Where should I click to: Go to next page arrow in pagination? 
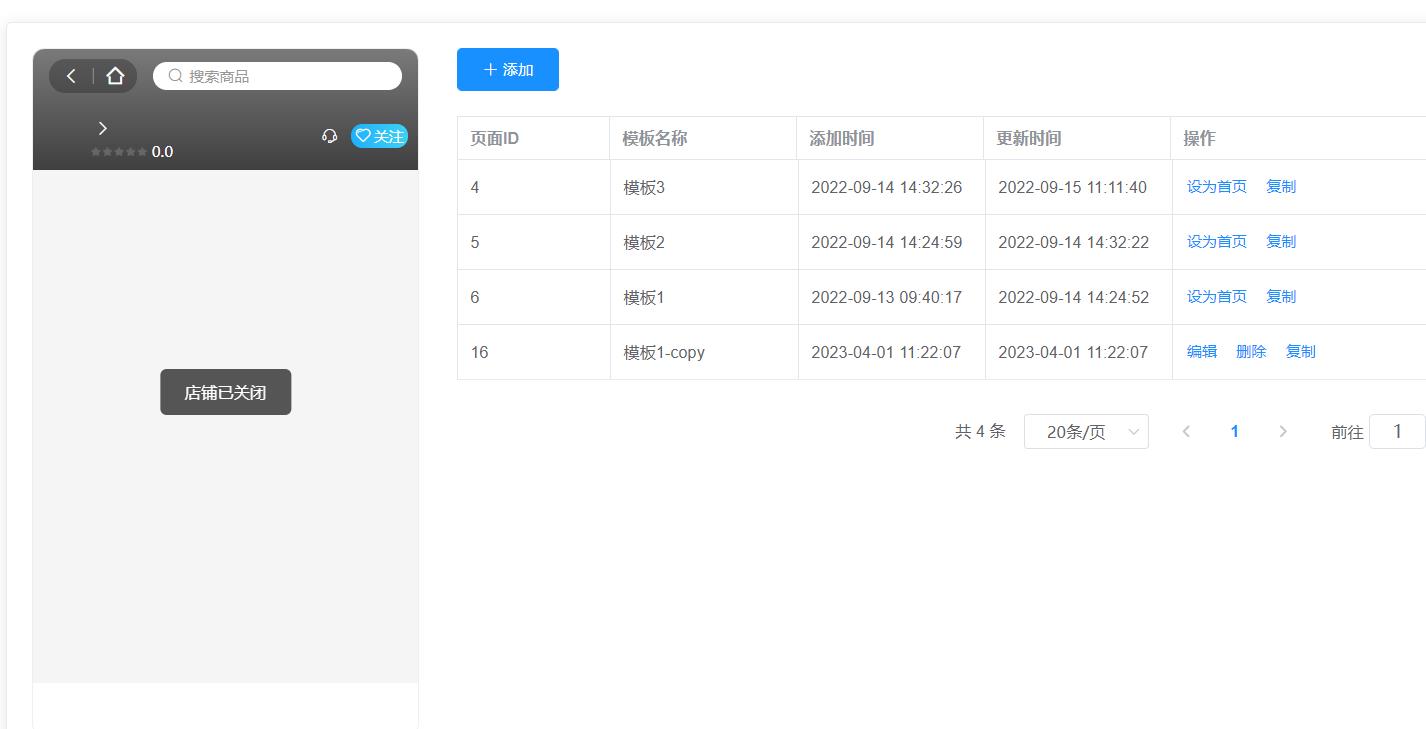1283,431
